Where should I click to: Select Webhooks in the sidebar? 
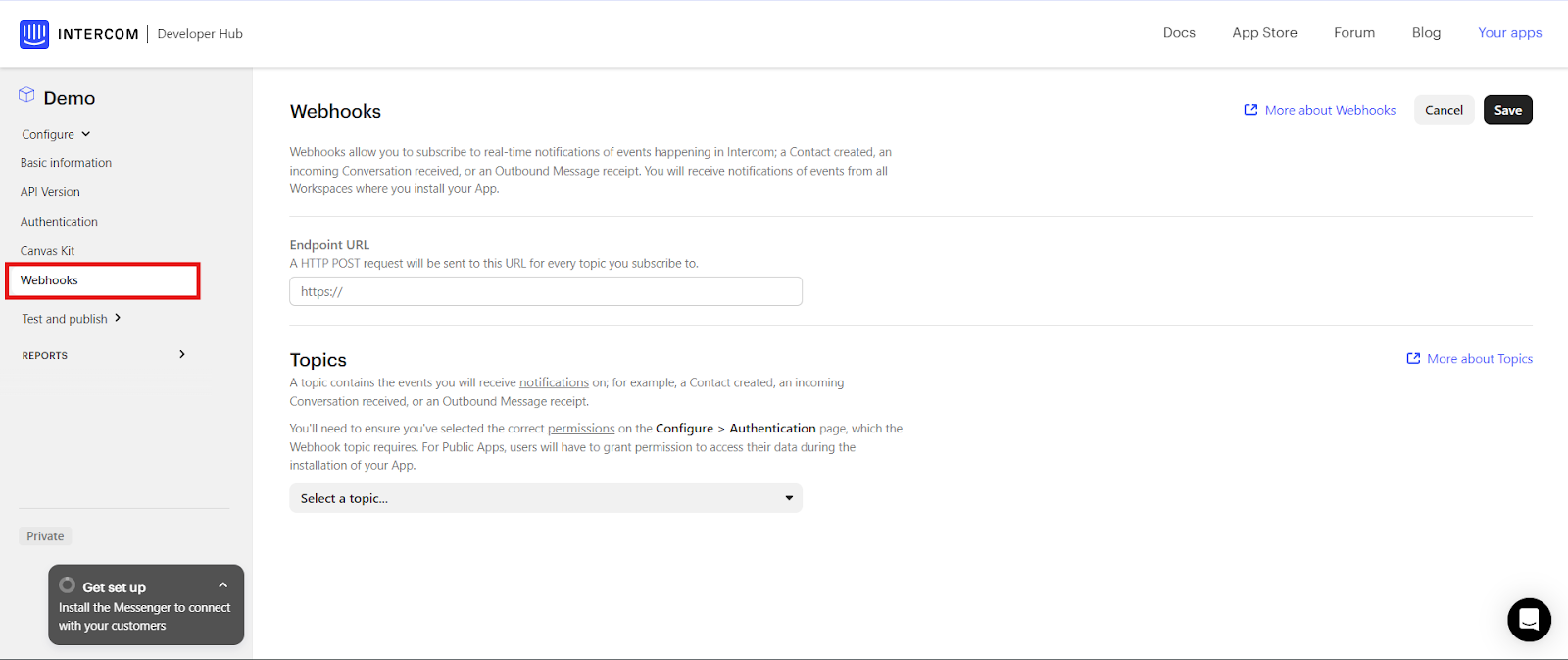pos(103,280)
